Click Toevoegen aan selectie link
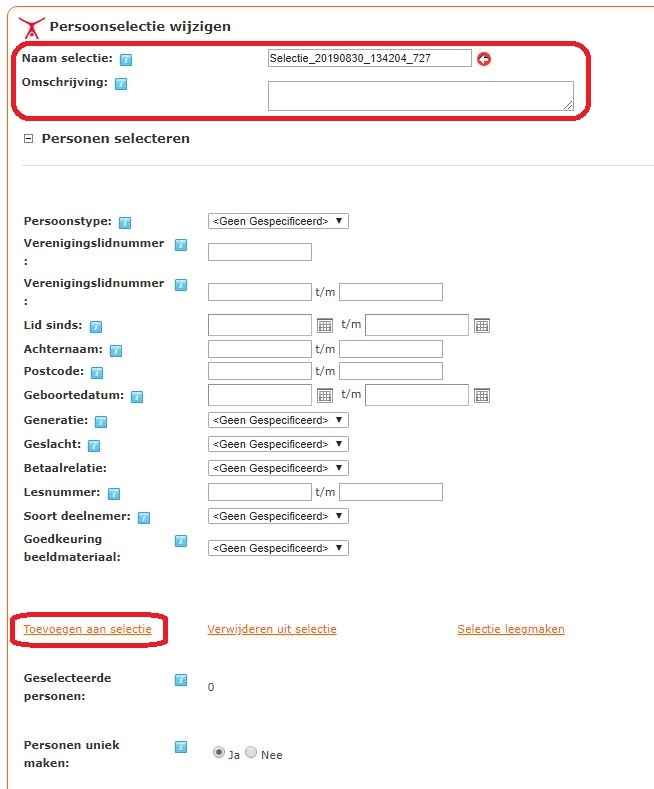 88,629
